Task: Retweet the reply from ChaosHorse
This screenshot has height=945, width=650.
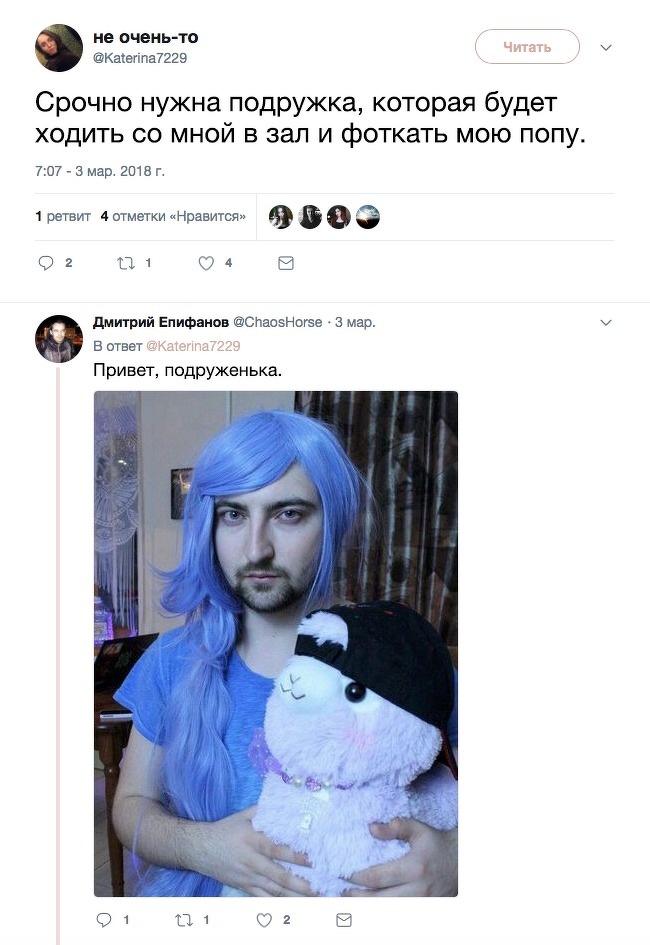Action: 183,920
